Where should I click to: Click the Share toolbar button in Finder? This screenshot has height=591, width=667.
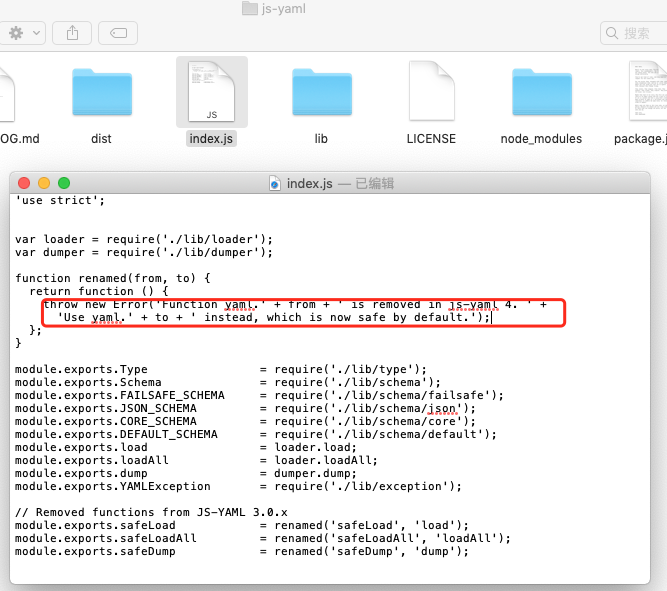pyautogui.click(x=72, y=33)
